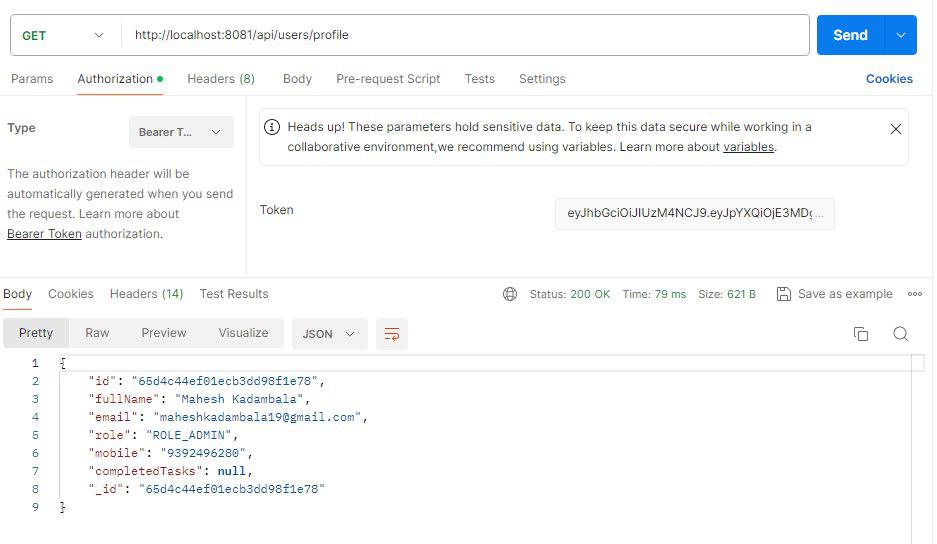
Task: Click the globe network icon
Action: click(x=510, y=294)
